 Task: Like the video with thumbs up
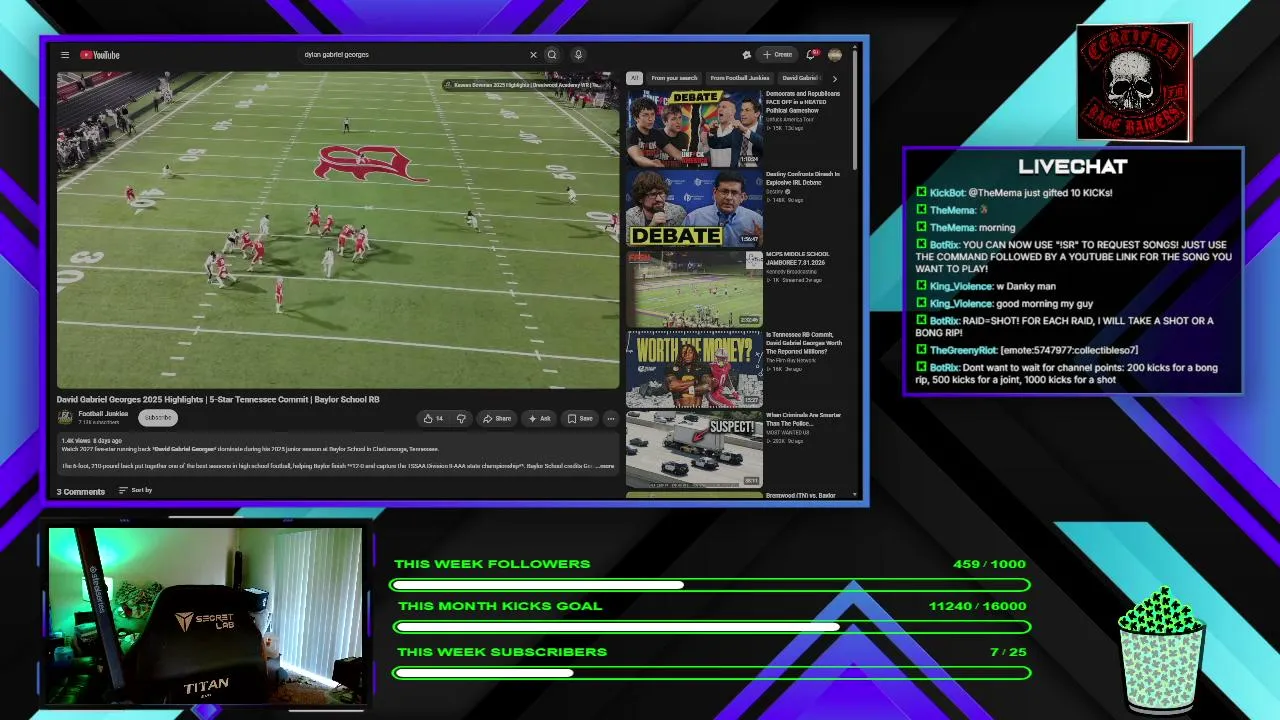(434, 419)
